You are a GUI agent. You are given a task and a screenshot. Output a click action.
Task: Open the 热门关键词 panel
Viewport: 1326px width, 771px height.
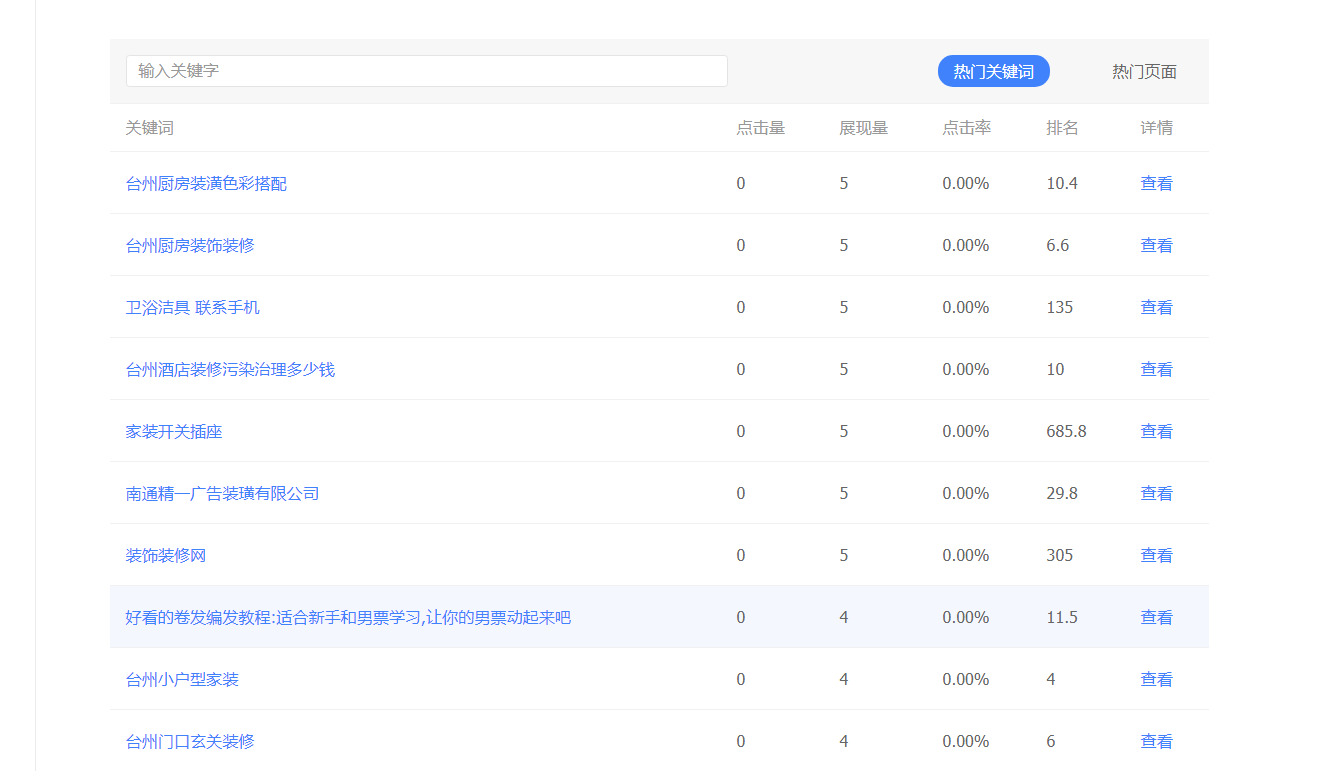click(x=993, y=71)
